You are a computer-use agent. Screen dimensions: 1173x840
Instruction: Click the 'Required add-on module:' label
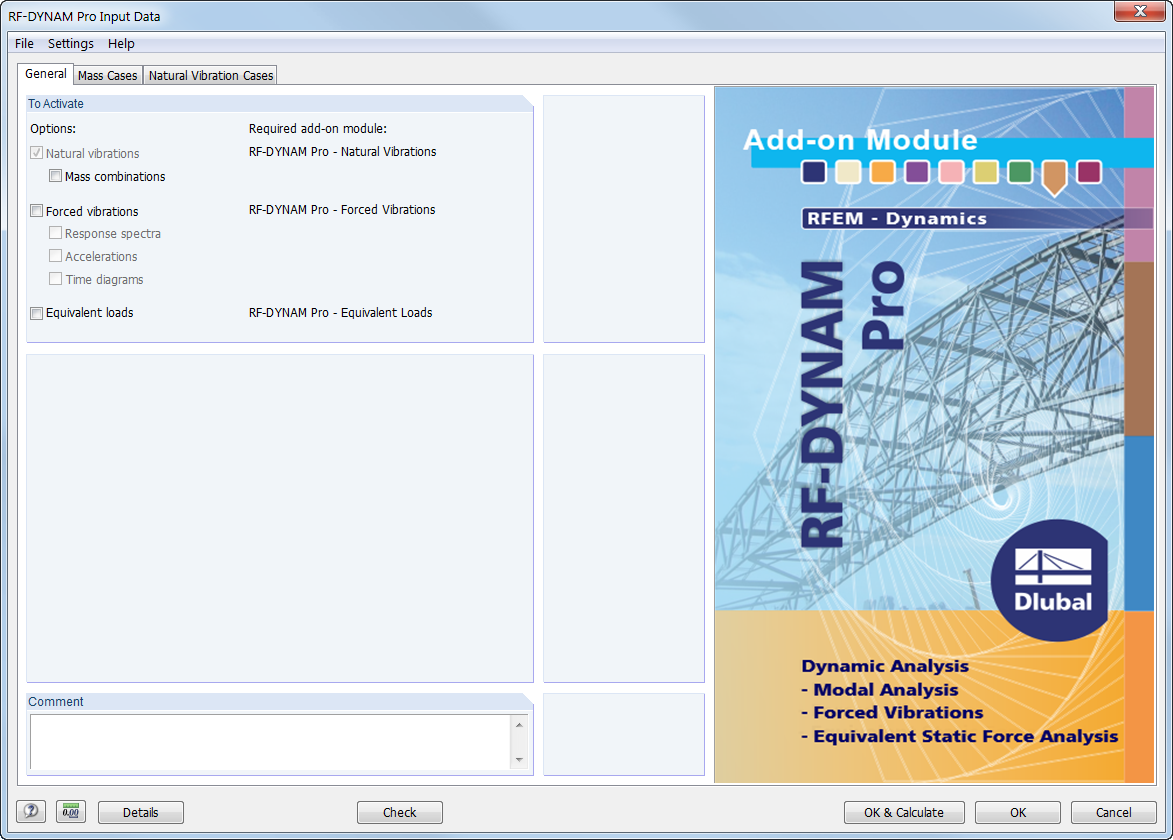318,129
